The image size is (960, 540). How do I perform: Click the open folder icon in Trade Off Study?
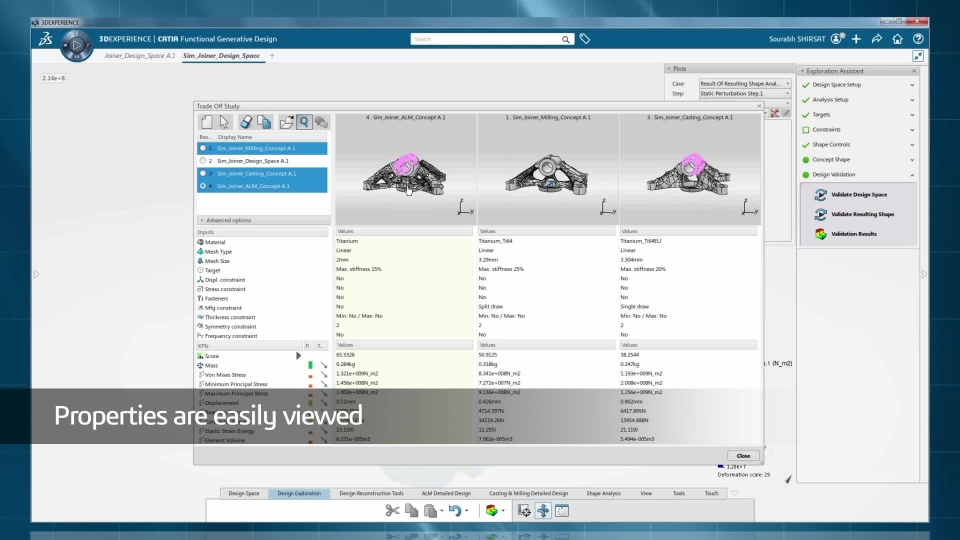[286, 122]
